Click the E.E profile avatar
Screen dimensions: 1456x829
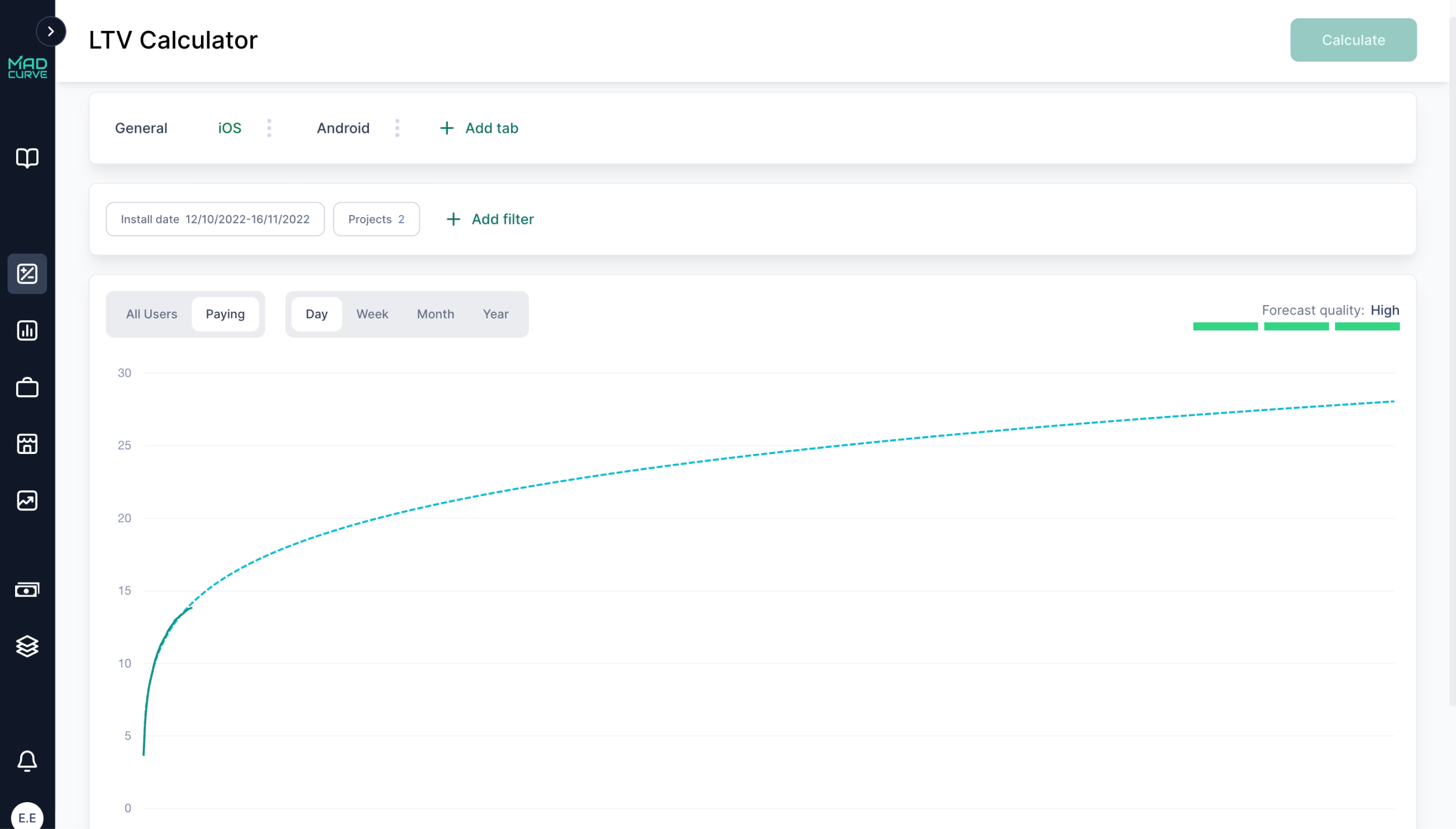point(27,817)
